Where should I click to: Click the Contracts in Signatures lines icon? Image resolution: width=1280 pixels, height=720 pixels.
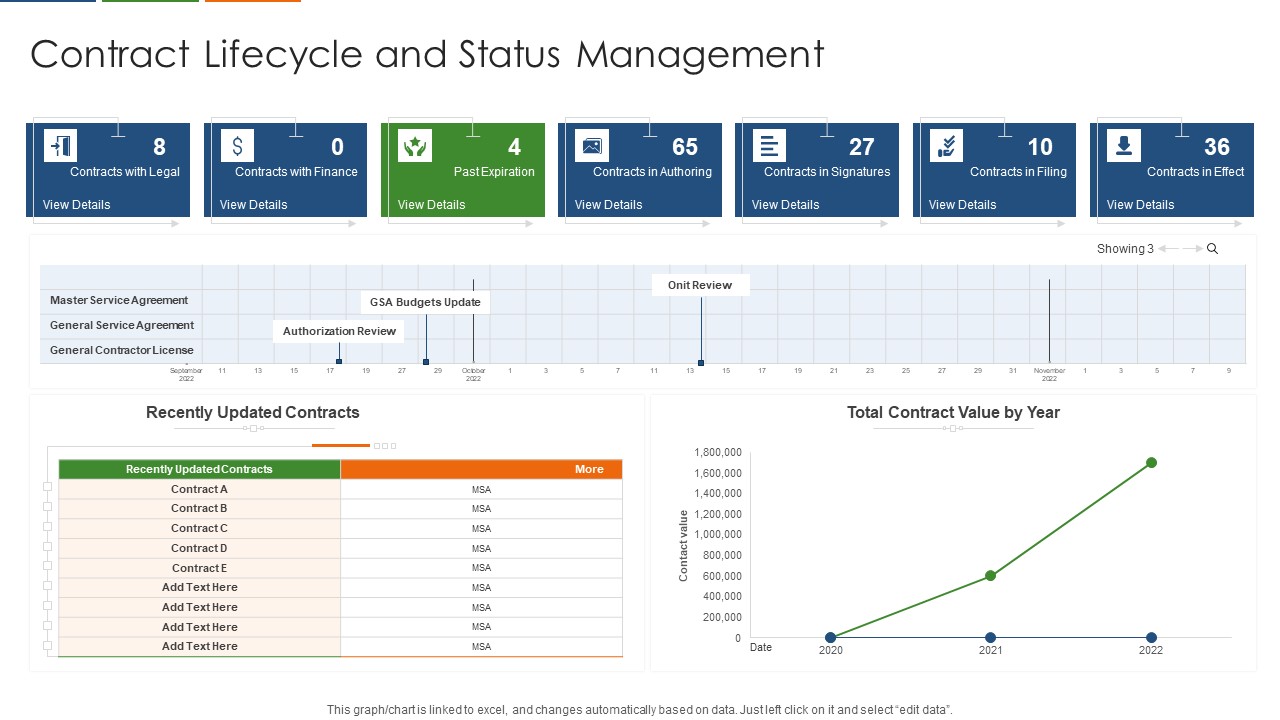coord(769,146)
